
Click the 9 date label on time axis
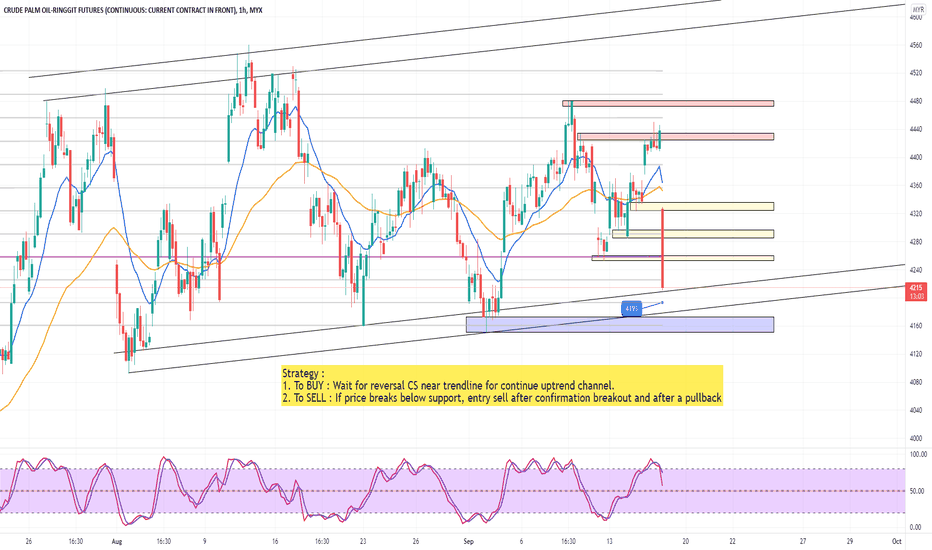(x=204, y=542)
